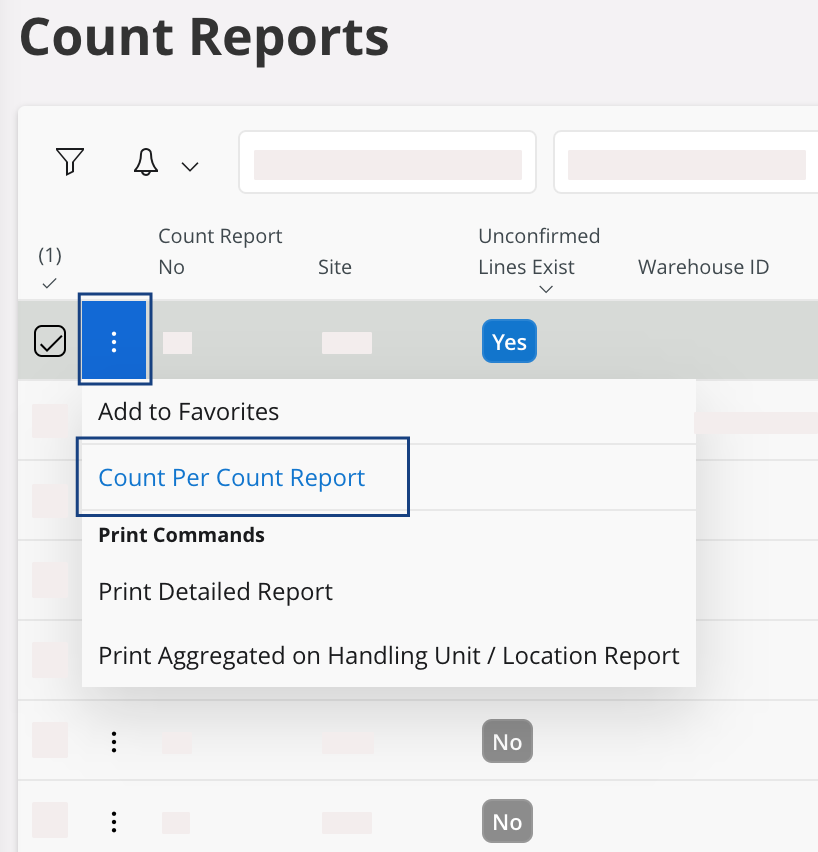Open three-dot menu on the bottom row
The width and height of the screenshot is (818, 852).
[114, 822]
